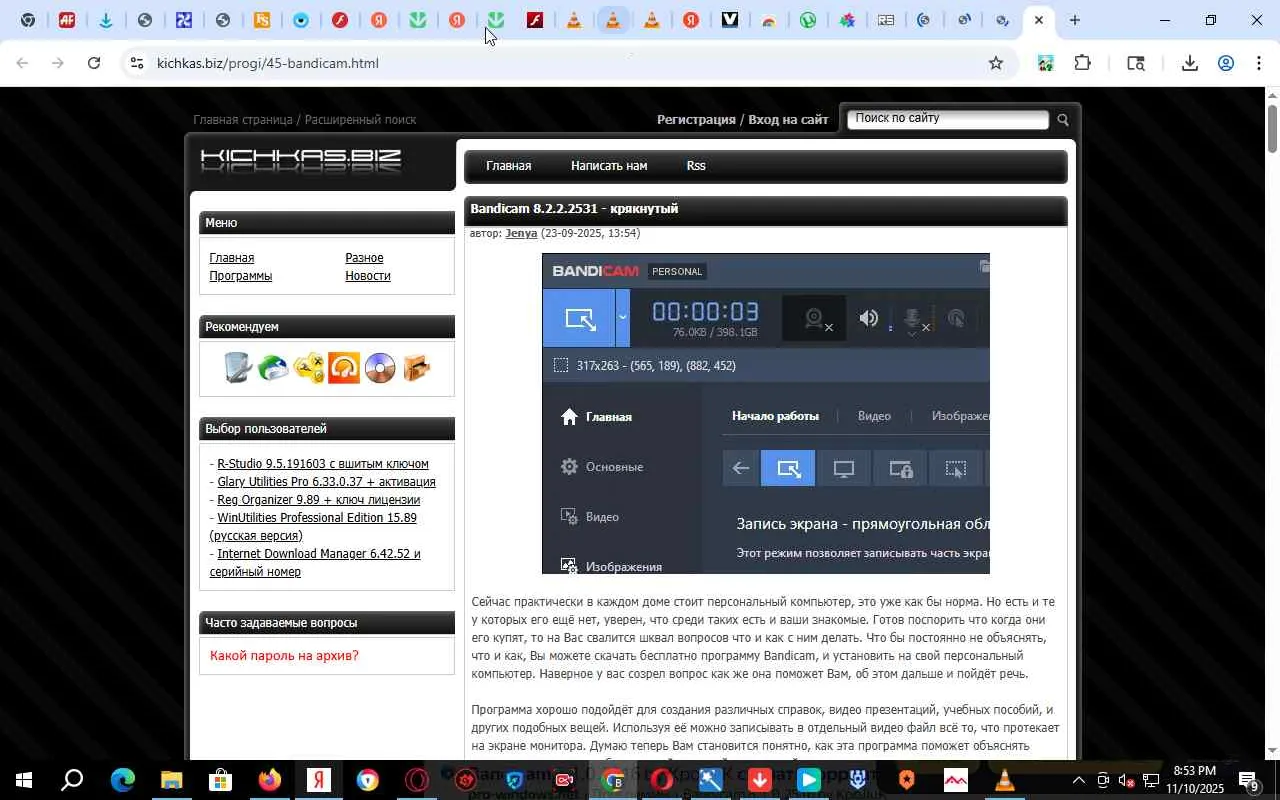The height and width of the screenshot is (800, 1280).
Task: Open the Главная navigation tab
Action: pos(508,166)
